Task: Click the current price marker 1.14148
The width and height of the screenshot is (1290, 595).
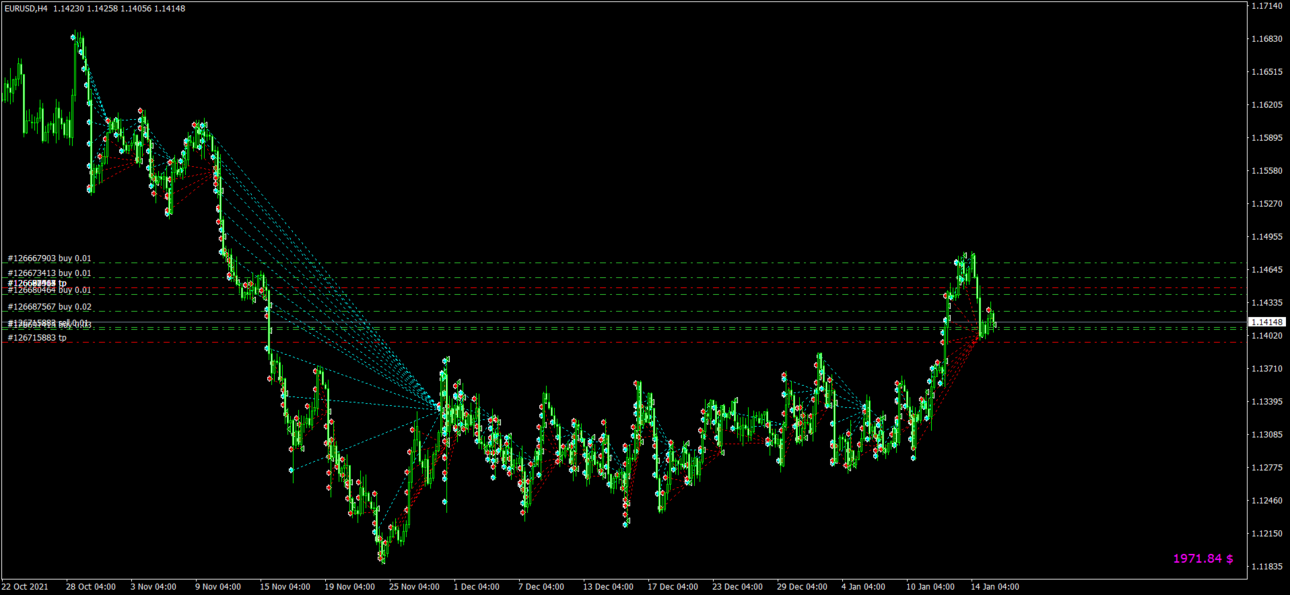Action: pyautogui.click(x=1265, y=322)
